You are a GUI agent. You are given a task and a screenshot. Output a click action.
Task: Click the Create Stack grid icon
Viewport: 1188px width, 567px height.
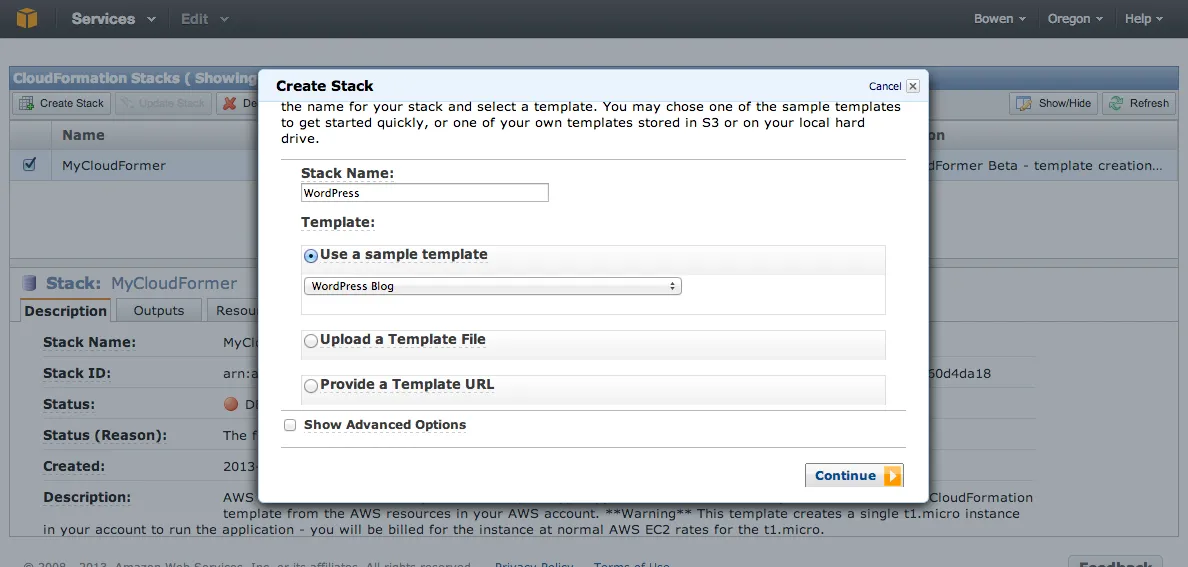click(x=27, y=103)
